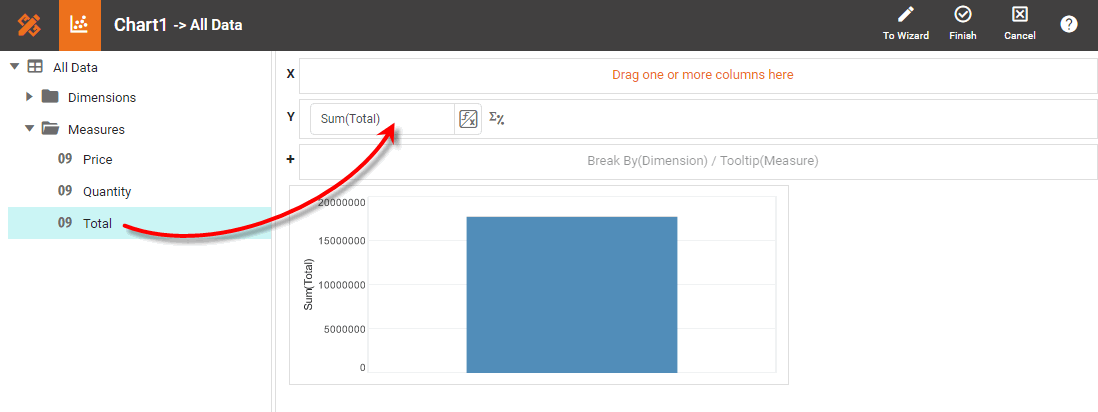Click the Cancel X icon
The image size is (1098, 412).
[x=1020, y=15]
